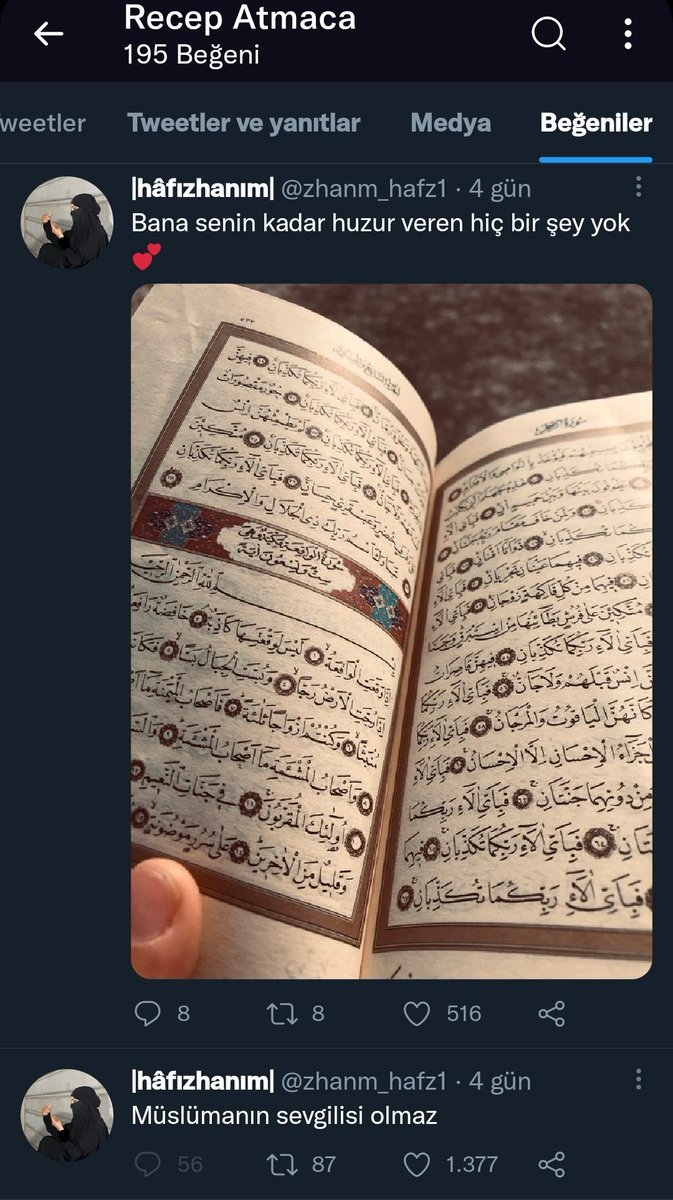Switch to Tweetler ve yanıtlar tab
This screenshot has width=673, height=1200.
point(244,123)
